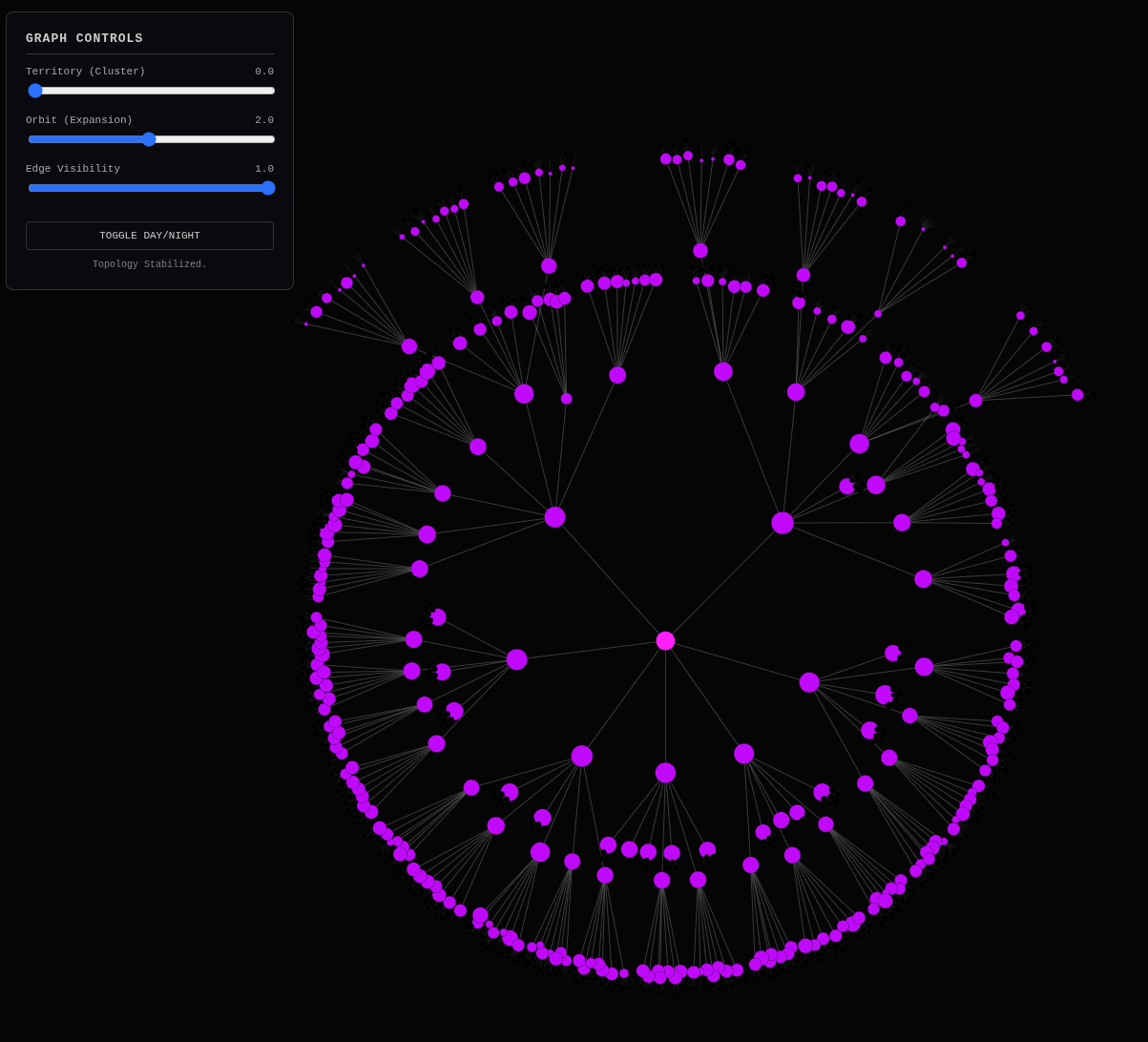Click the Territory (Cluster) slider handle
1148x1042 pixels.
coord(35,91)
